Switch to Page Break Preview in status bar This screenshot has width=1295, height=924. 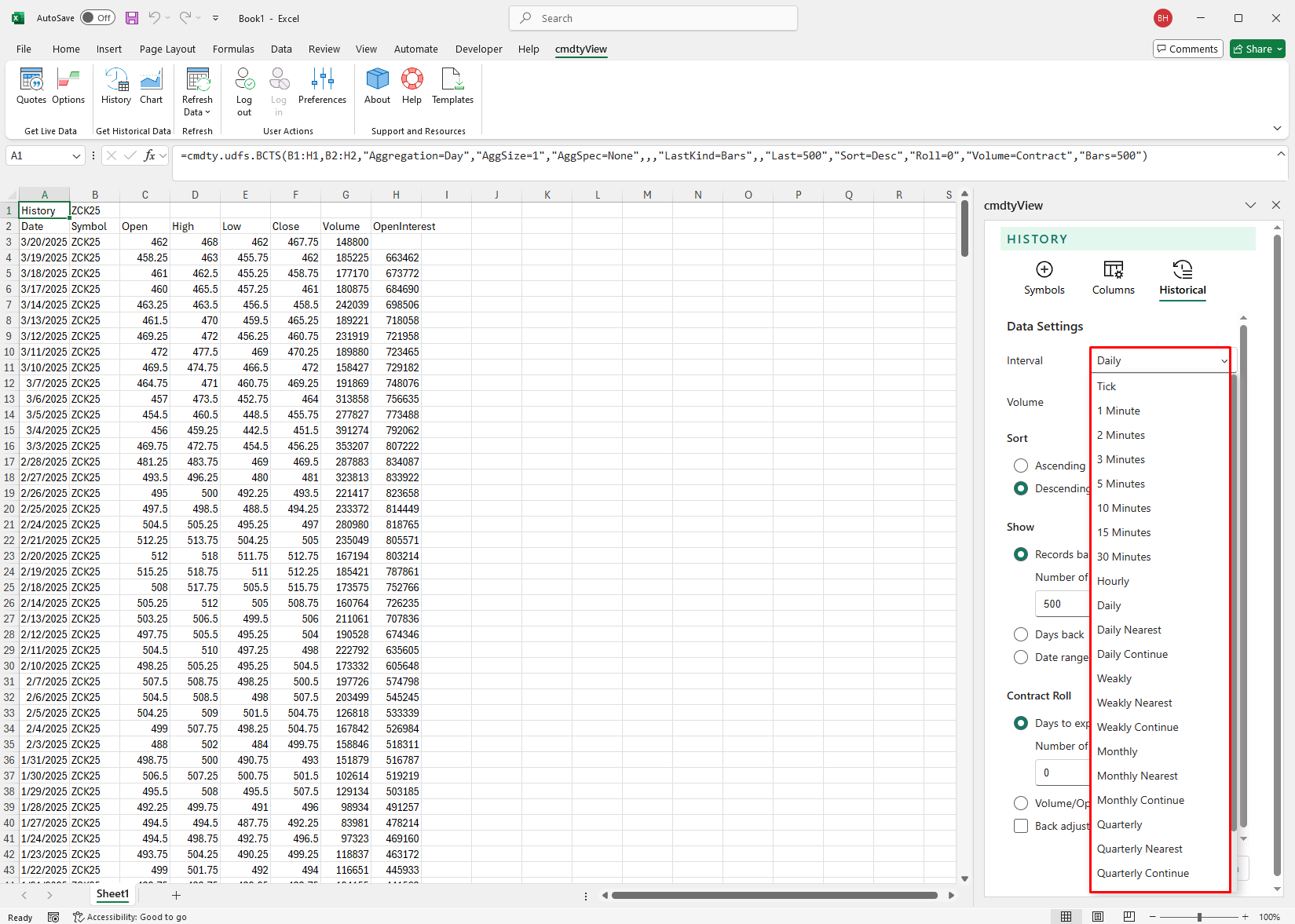[1129, 917]
